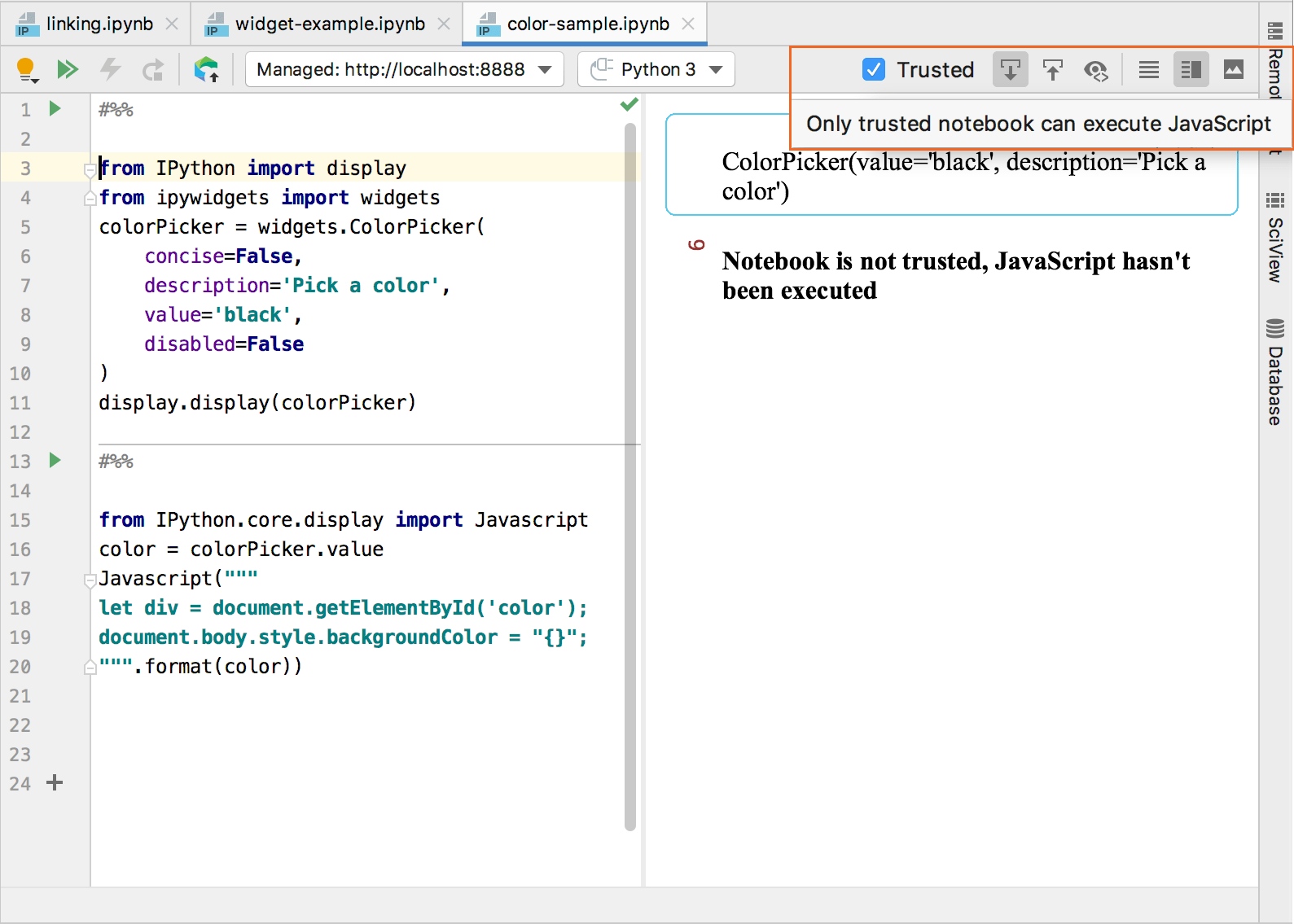1294x924 pixels.
Task: Run the second cell at line 13
Action: point(55,460)
